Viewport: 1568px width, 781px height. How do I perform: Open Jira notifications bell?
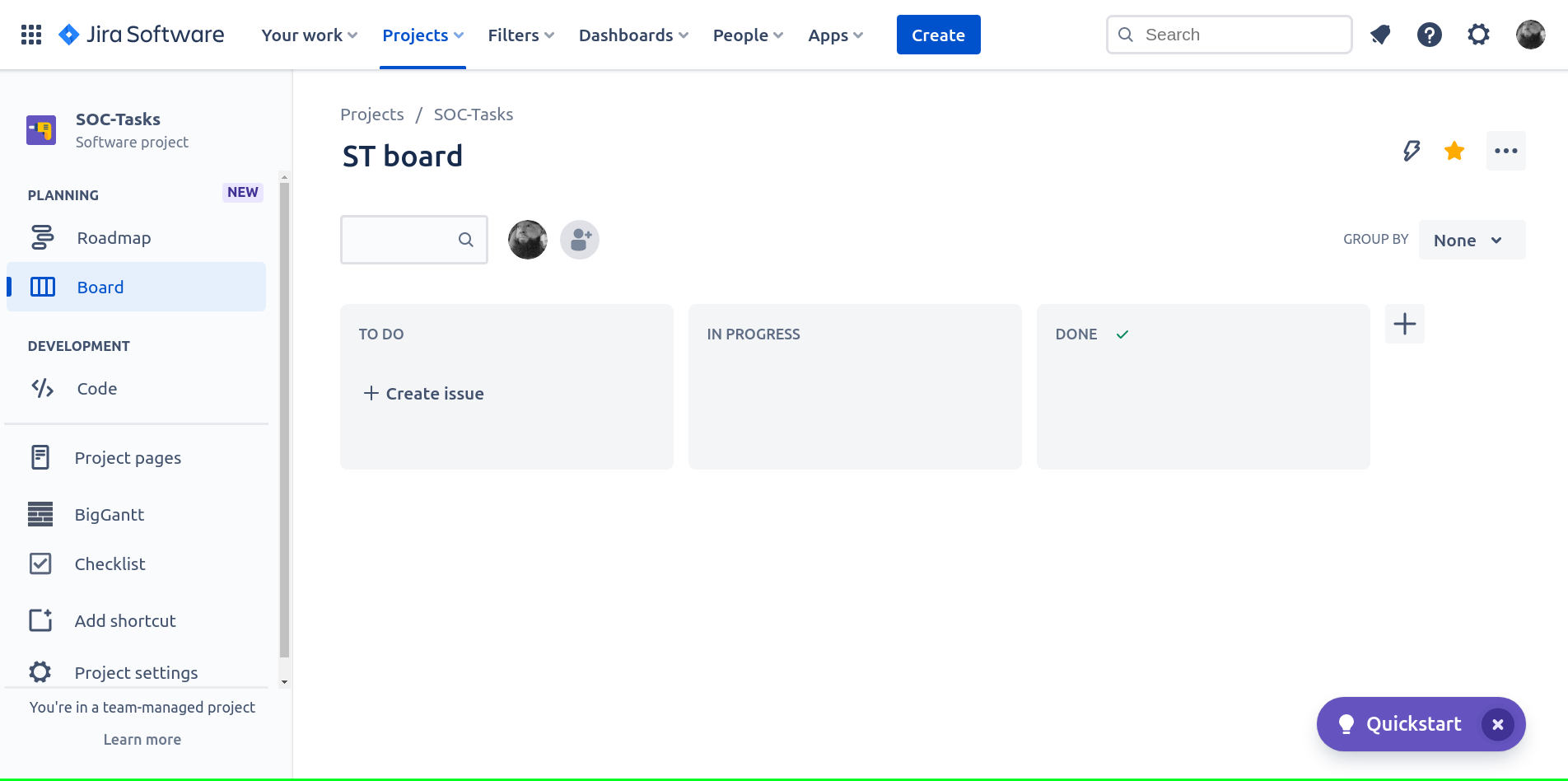pos(1380,35)
